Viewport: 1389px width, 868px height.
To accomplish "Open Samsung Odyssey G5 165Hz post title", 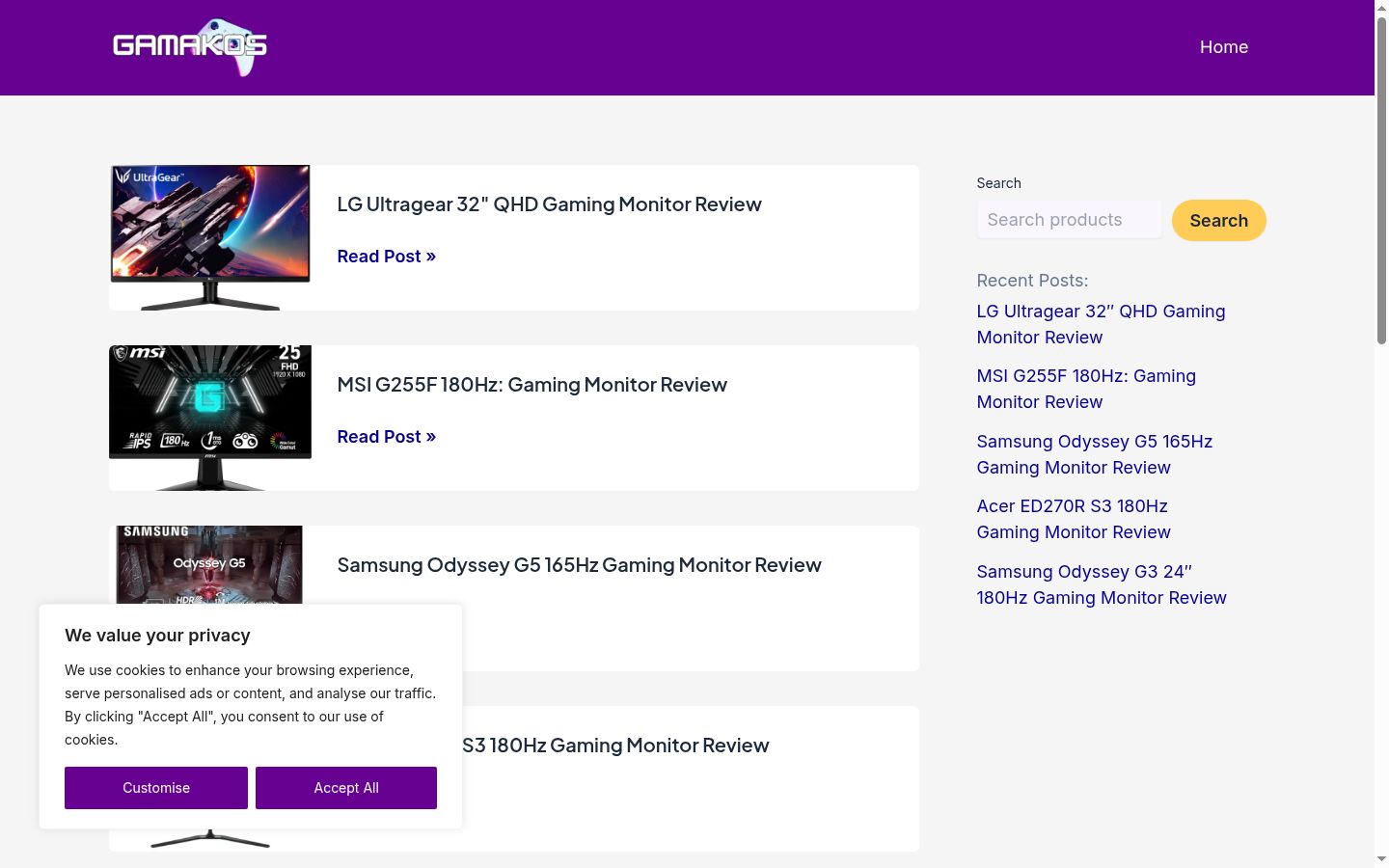I will (579, 565).
